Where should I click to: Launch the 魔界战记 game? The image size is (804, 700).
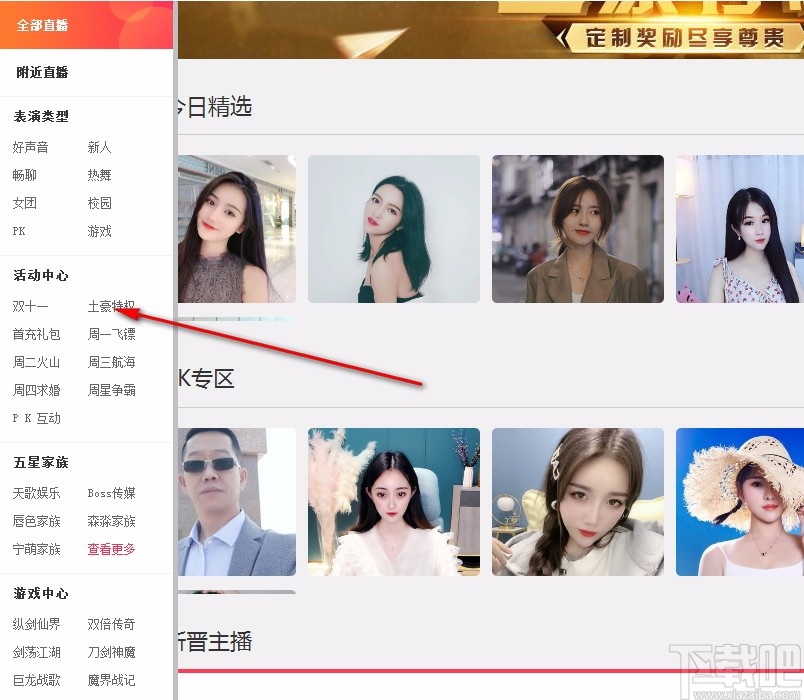click(111, 681)
